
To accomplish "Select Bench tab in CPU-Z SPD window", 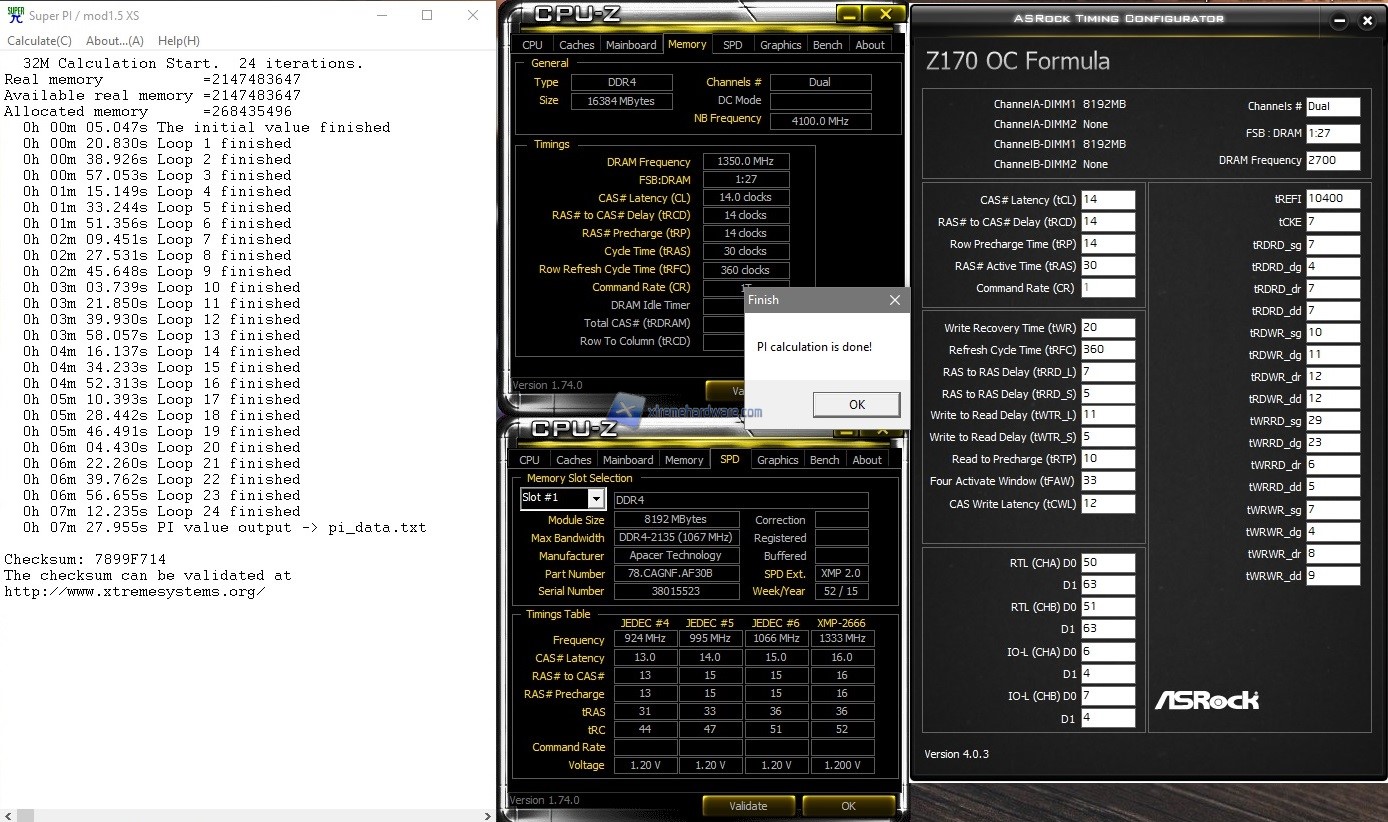I will click(x=824, y=460).
